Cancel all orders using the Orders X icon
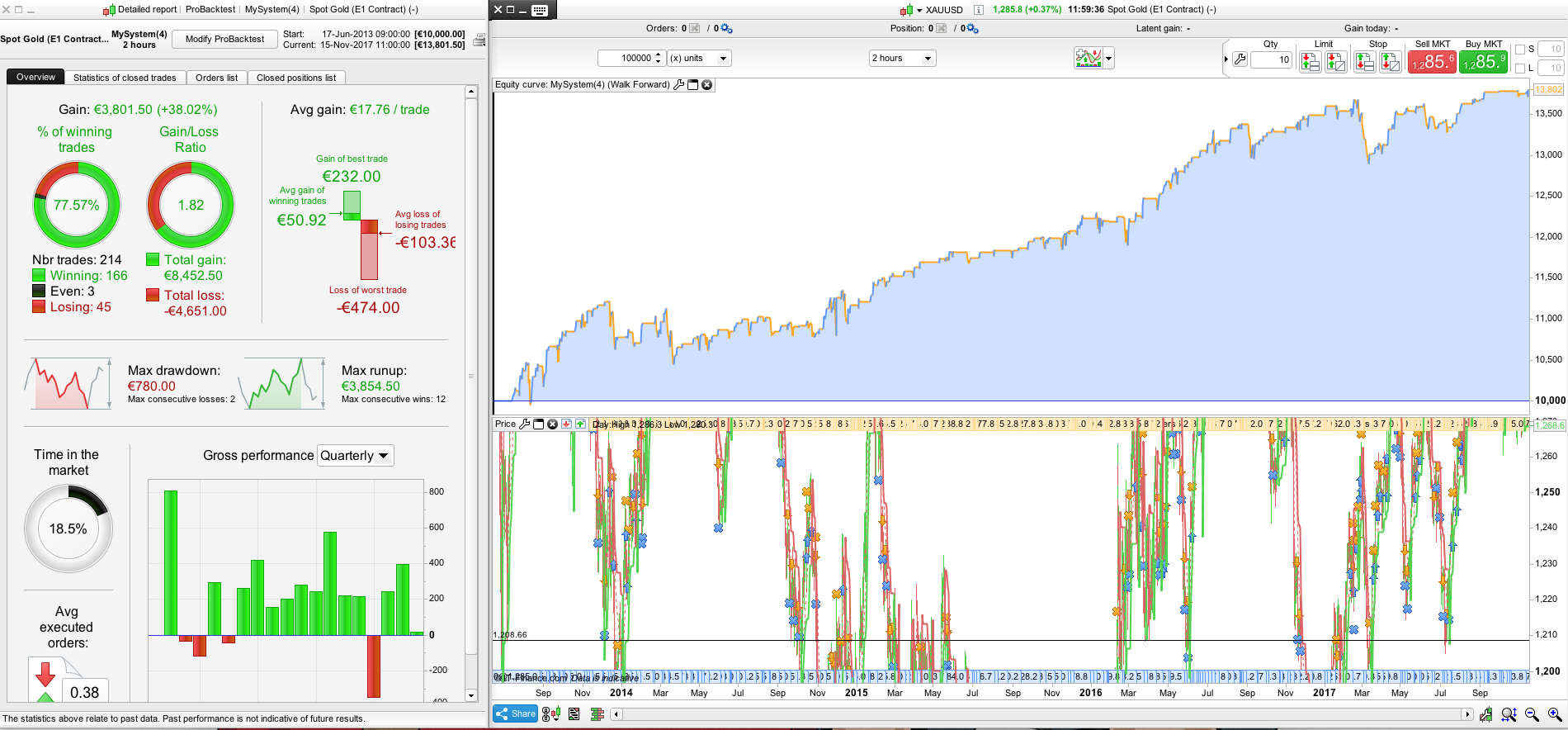 point(694,28)
